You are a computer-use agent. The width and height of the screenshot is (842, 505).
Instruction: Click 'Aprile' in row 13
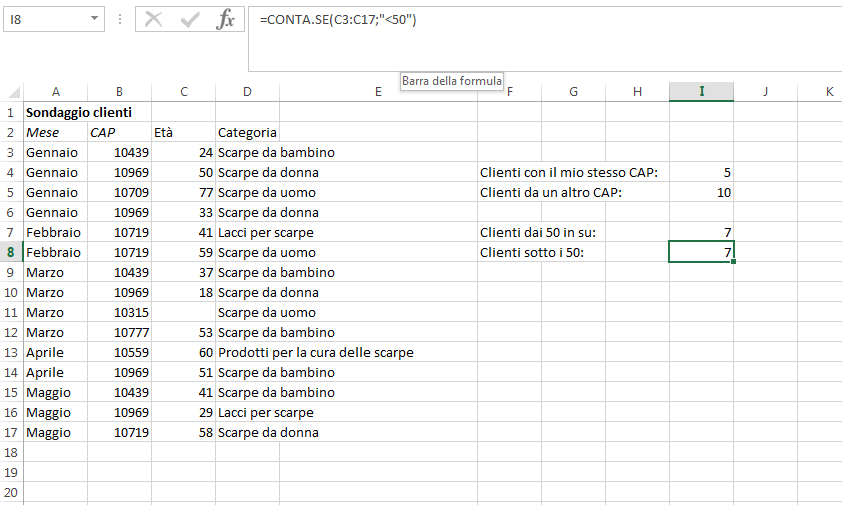[55, 352]
